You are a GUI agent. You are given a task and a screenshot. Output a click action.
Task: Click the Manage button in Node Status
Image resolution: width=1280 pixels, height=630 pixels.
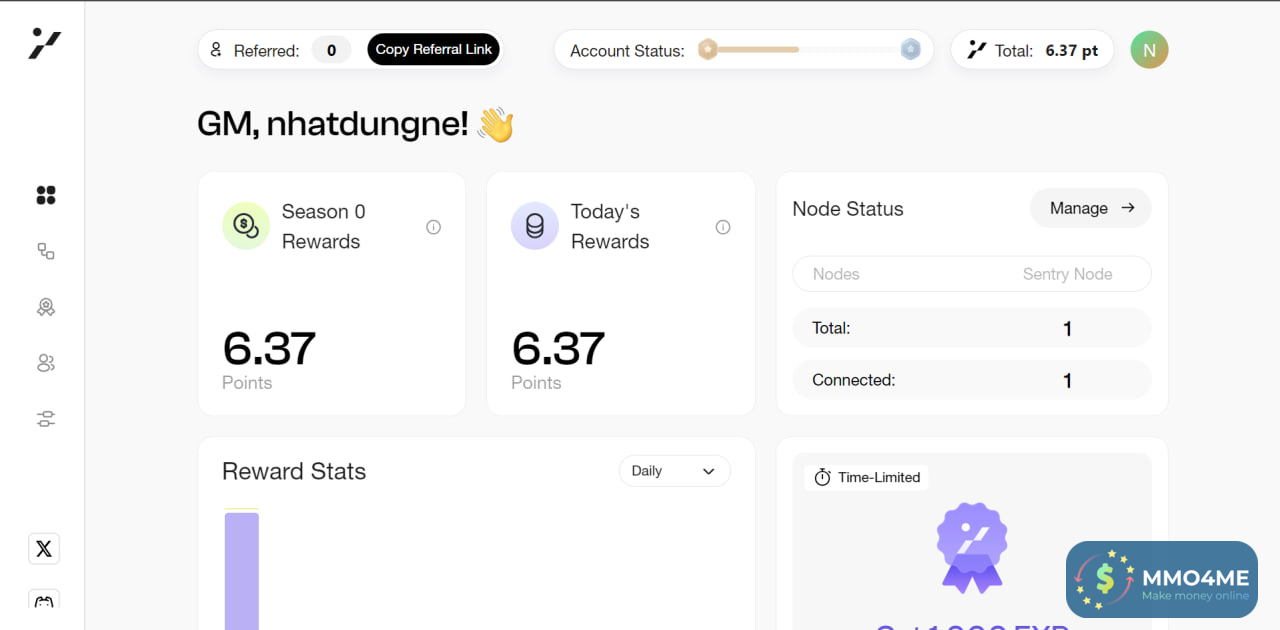pos(1090,208)
